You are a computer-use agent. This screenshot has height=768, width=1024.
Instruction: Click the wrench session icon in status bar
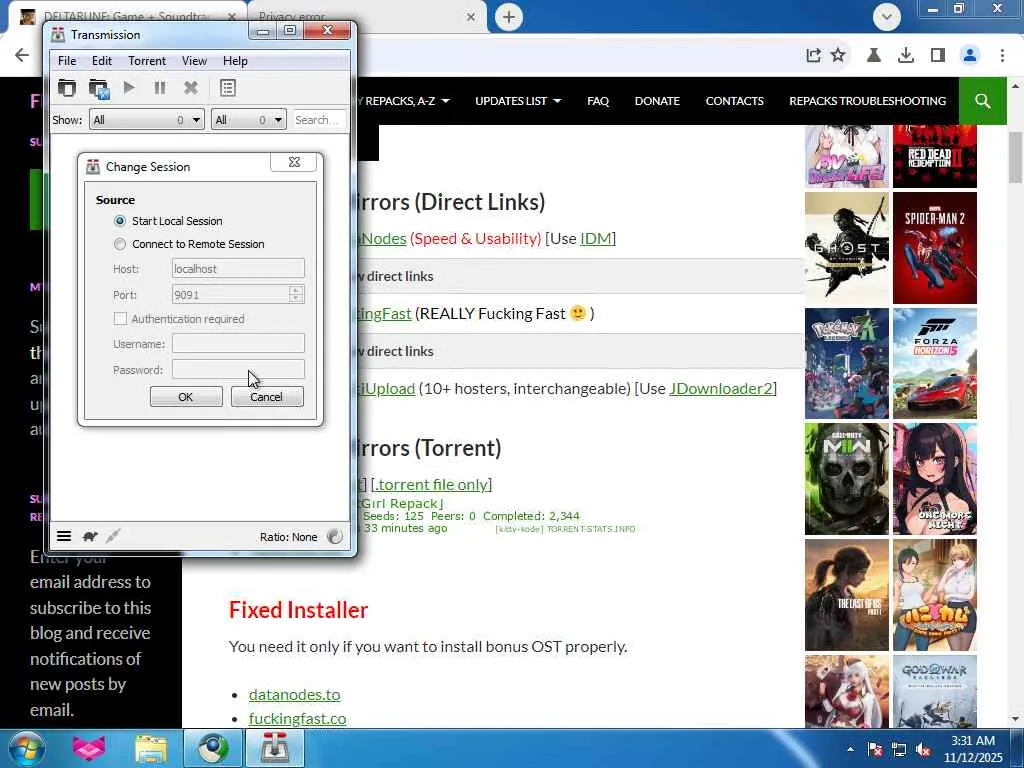click(x=113, y=536)
